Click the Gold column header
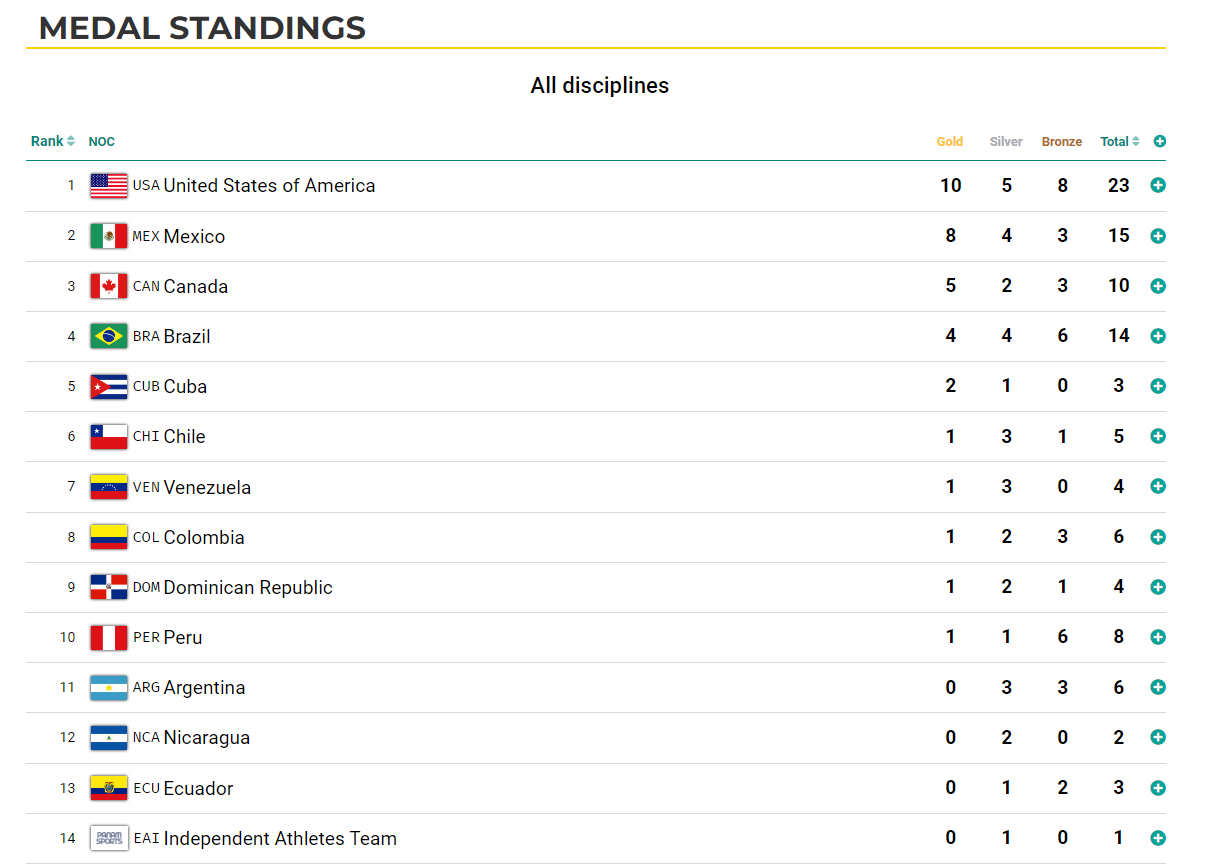Viewport: 1218px width, 864px height. (x=950, y=142)
